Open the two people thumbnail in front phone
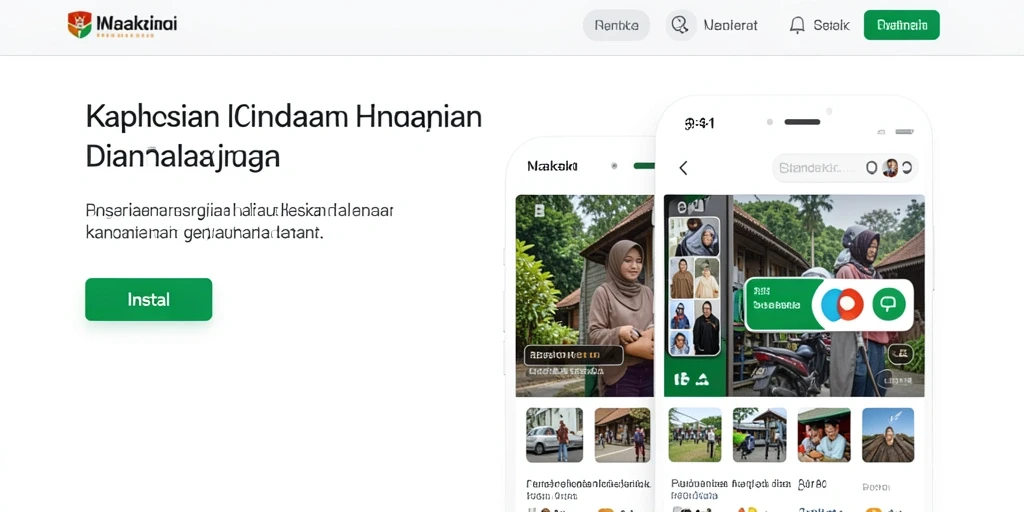 pos(824,435)
